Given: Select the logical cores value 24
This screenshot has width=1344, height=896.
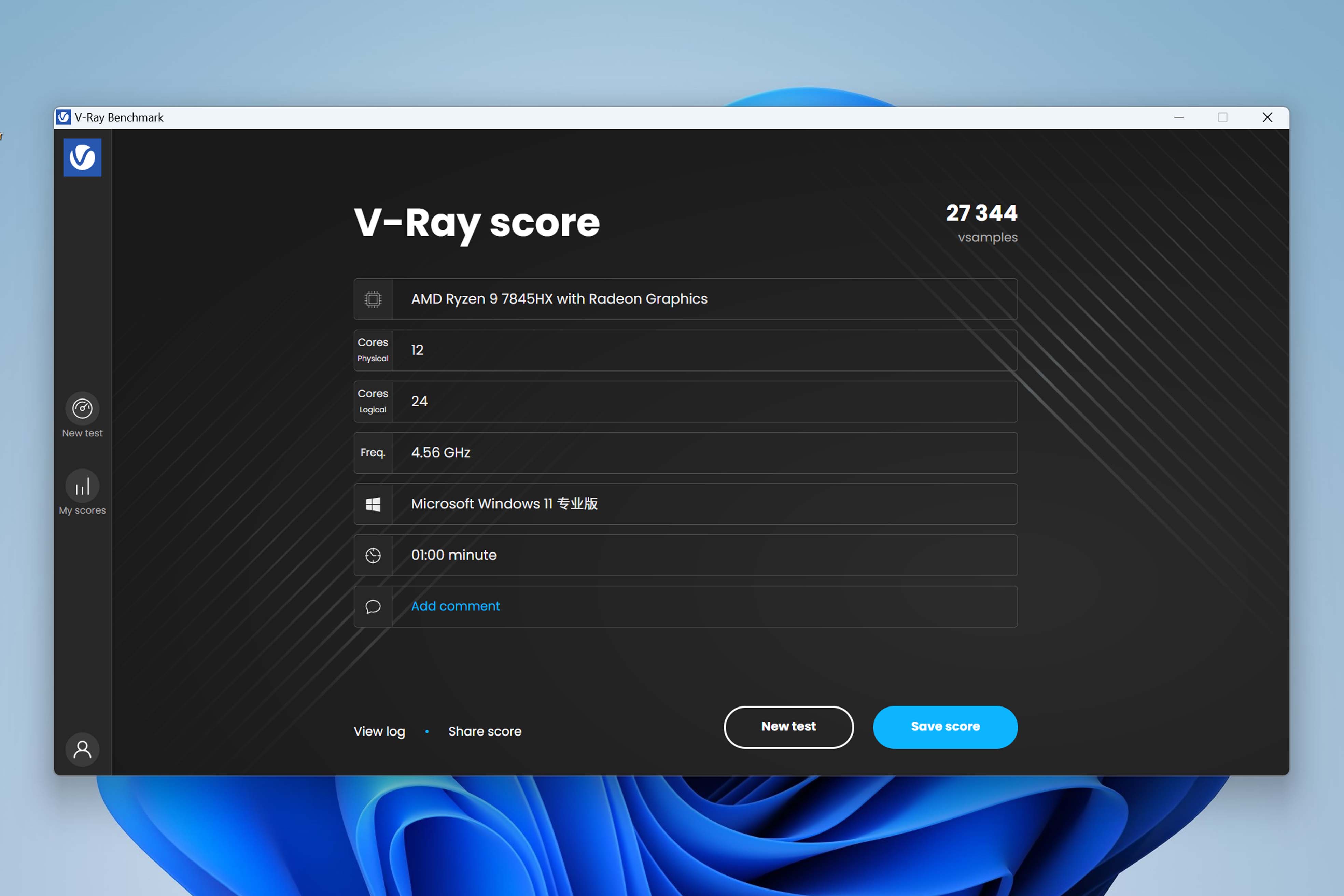Looking at the screenshot, I should (x=419, y=401).
